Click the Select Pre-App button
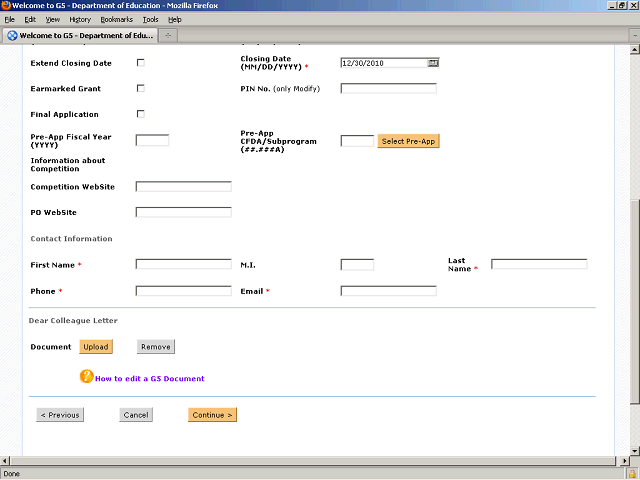The width and height of the screenshot is (640, 480). click(x=408, y=141)
